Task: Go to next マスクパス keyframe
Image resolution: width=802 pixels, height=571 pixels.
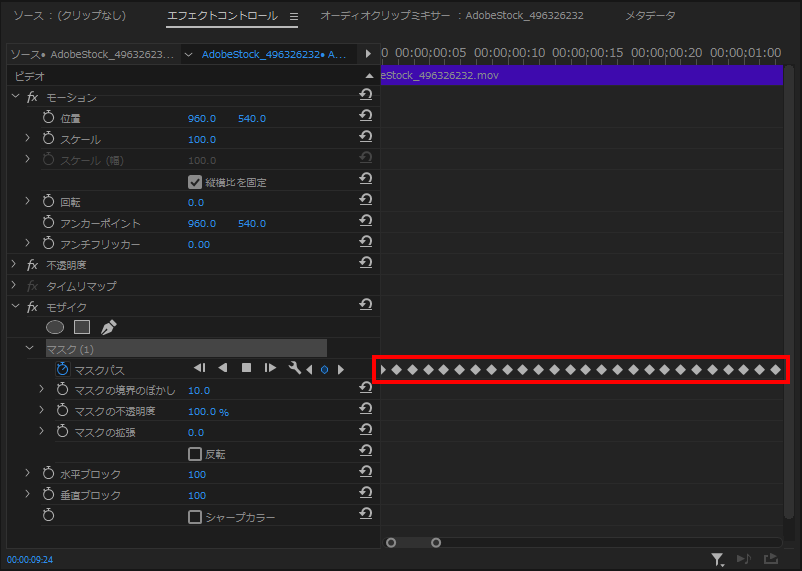Action: pyautogui.click(x=341, y=369)
